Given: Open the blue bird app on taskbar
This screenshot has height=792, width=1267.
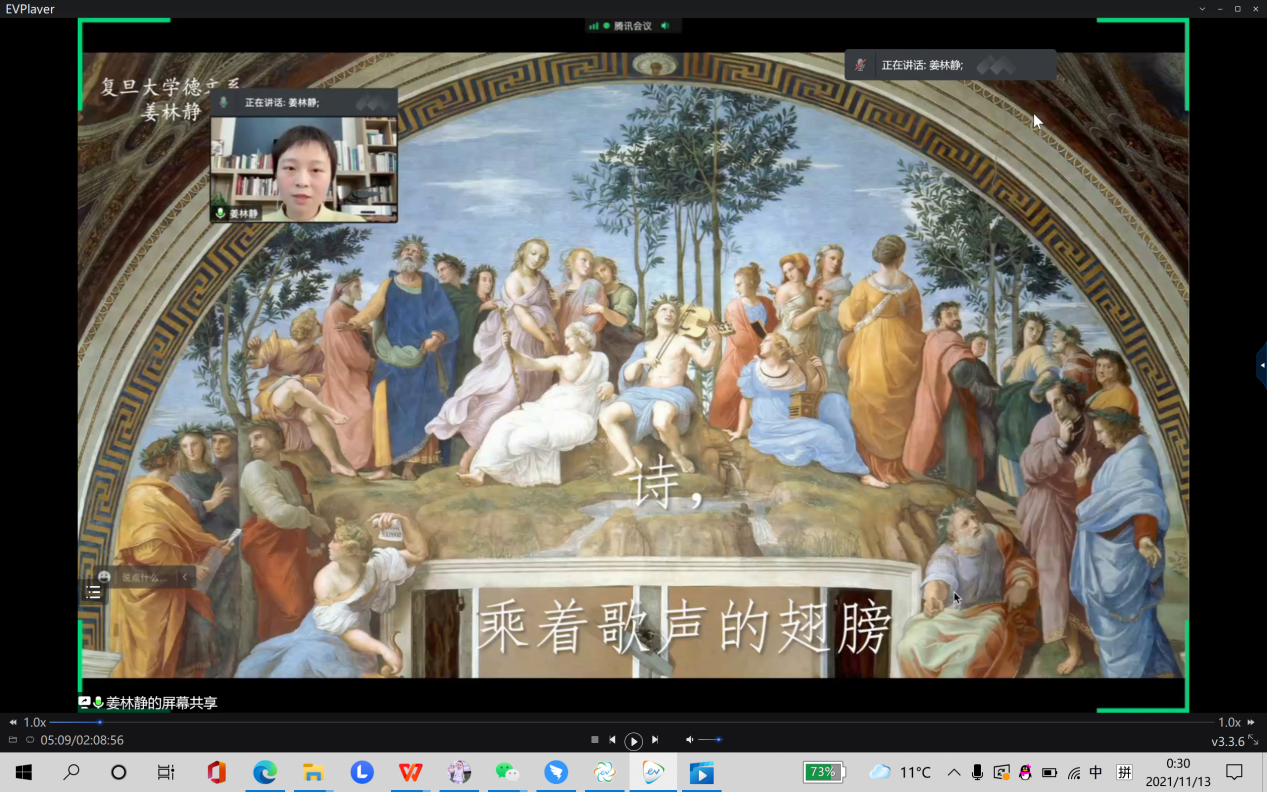Looking at the screenshot, I should [556, 772].
